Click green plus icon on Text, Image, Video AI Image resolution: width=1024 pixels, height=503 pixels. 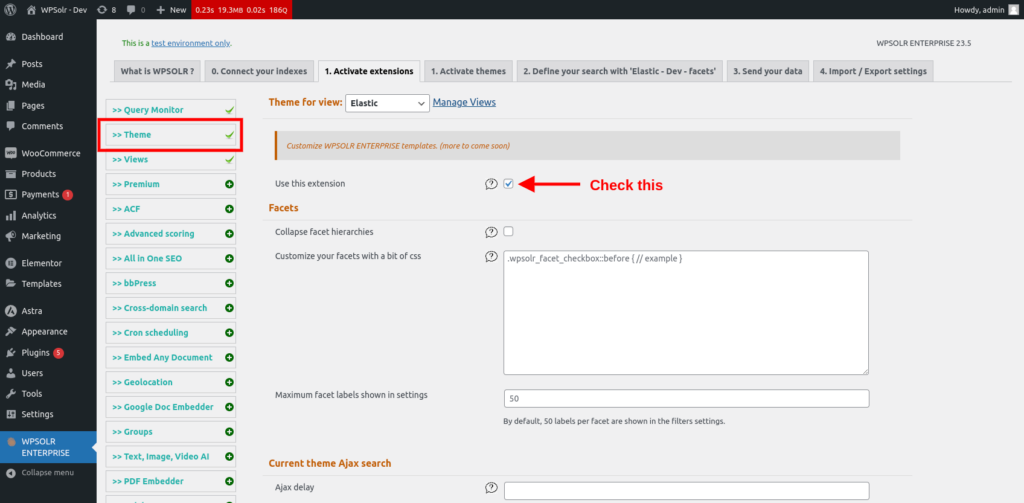[229, 457]
